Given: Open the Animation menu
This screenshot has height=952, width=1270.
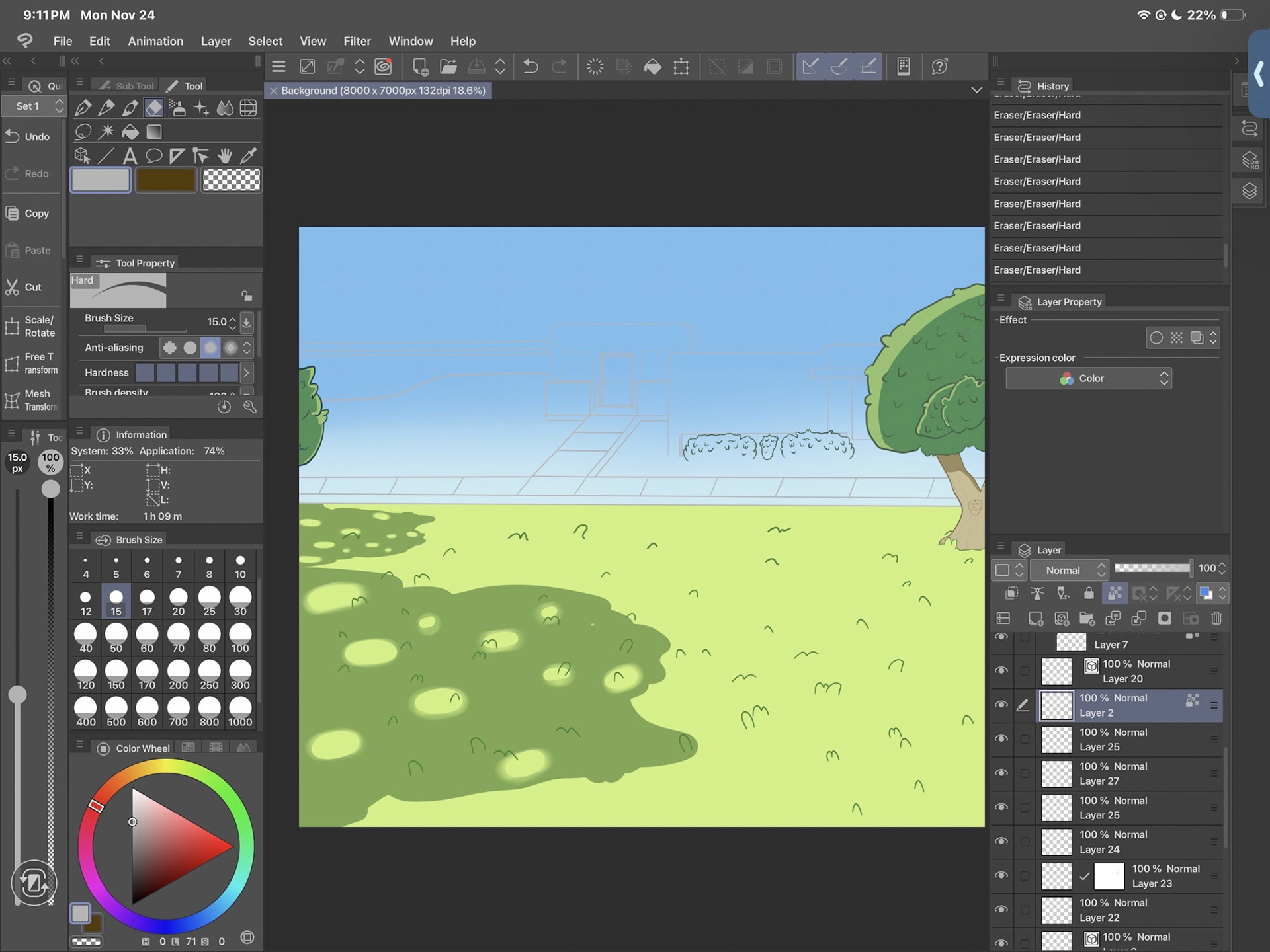Looking at the screenshot, I should click(x=155, y=41).
